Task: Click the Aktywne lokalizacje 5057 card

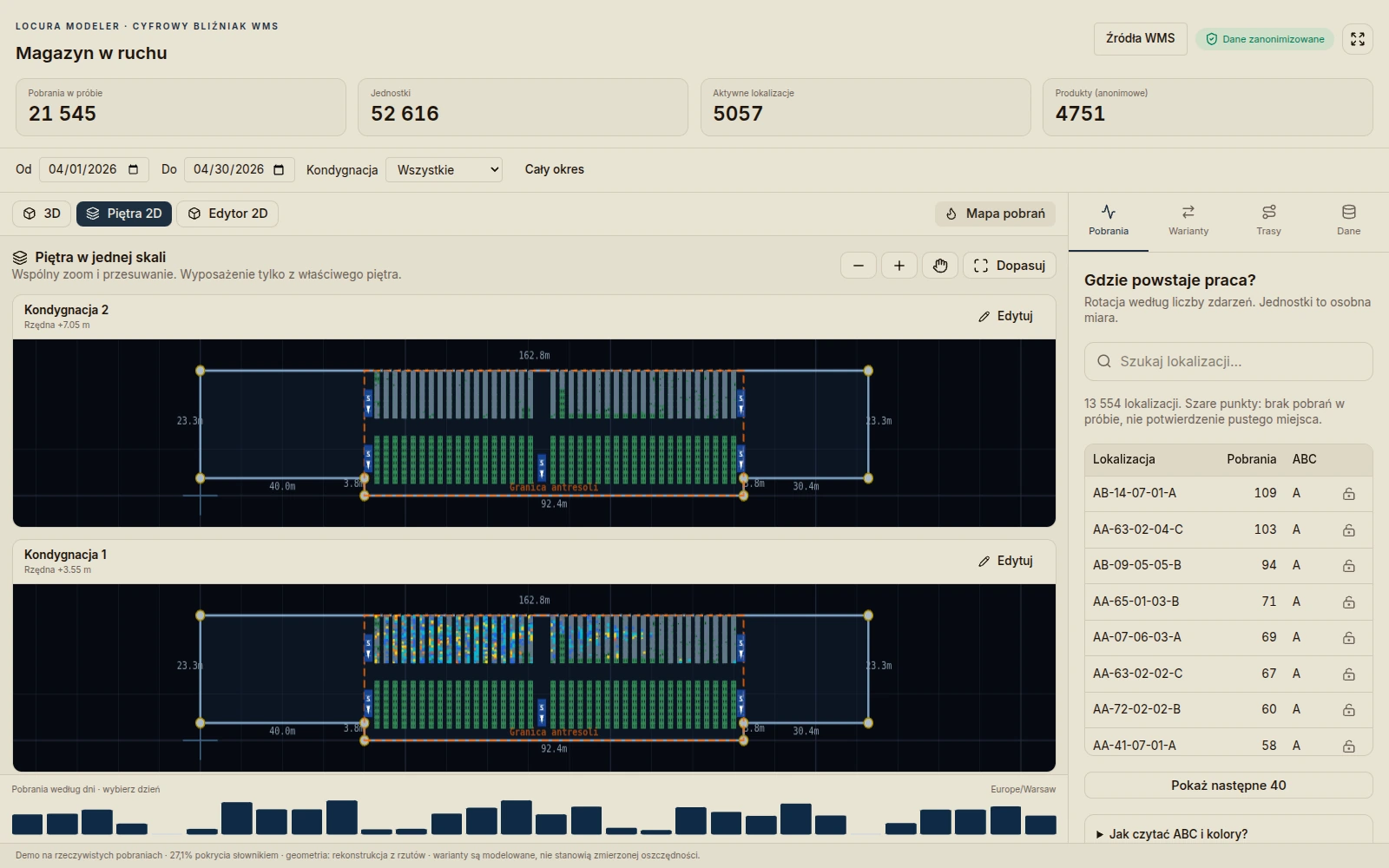Action: (x=866, y=107)
